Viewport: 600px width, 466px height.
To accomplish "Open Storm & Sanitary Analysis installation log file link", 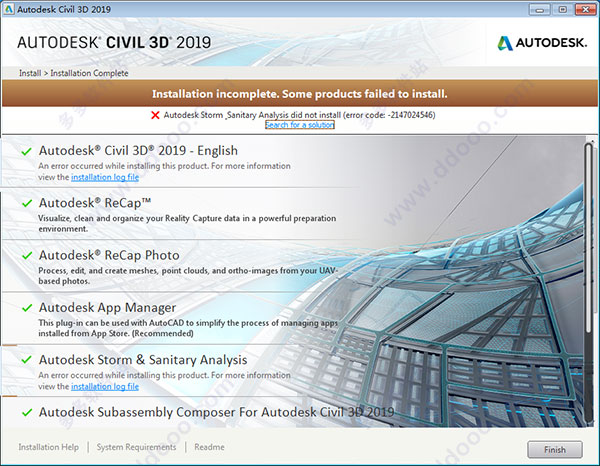I will coord(105,386).
